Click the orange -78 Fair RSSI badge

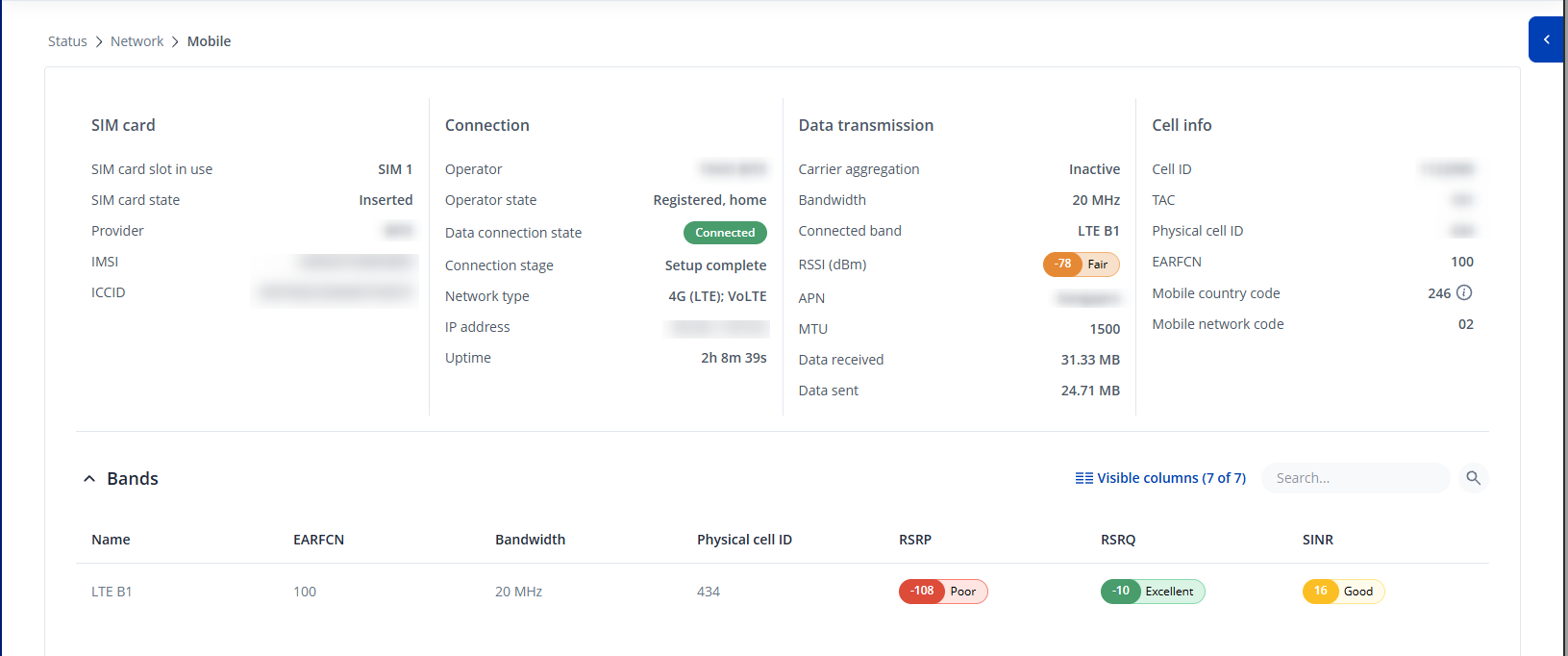coord(1081,265)
